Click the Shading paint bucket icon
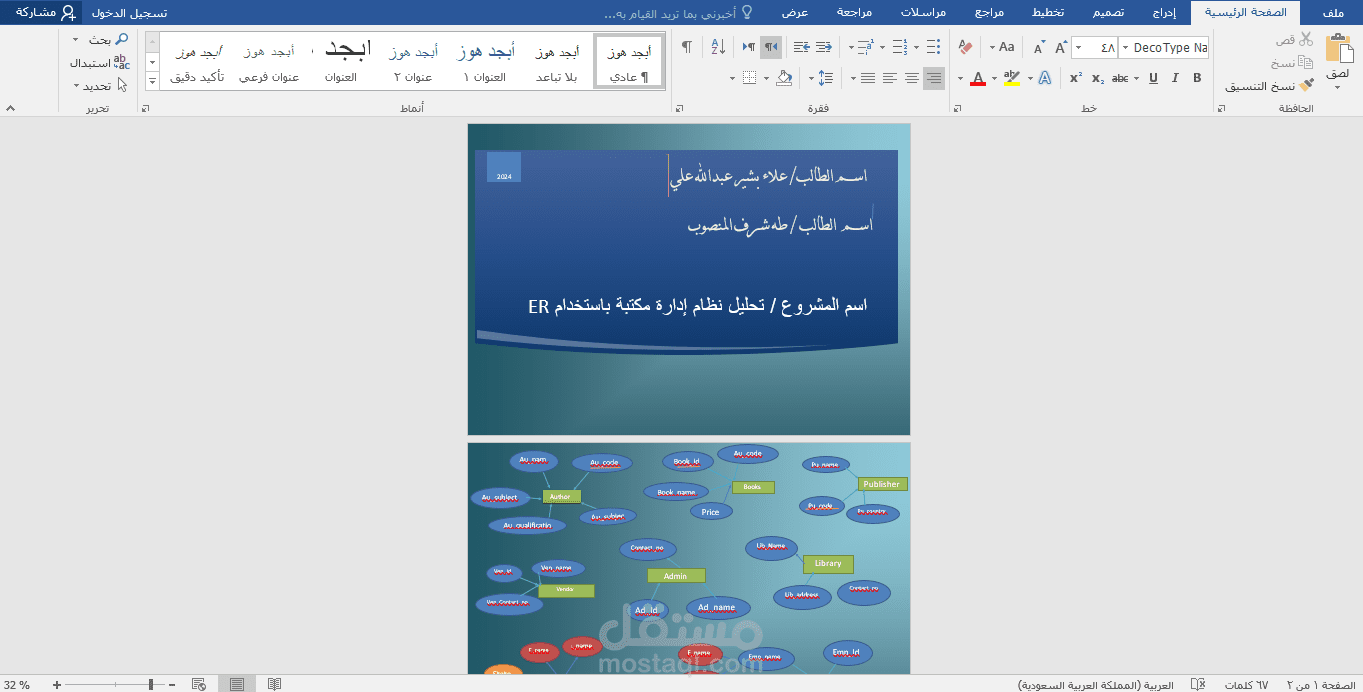 784,78
